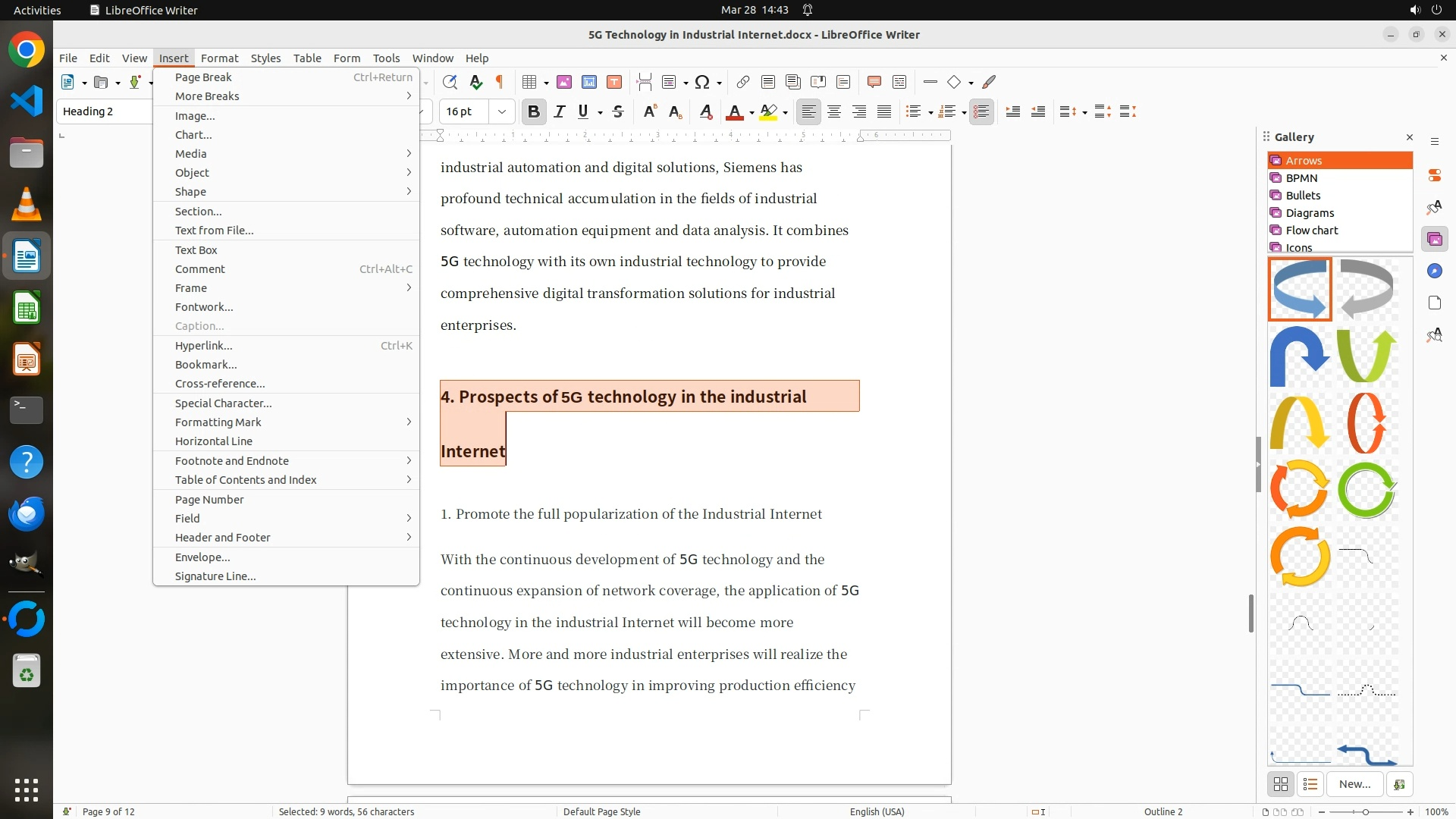Select blue curved U-turn arrow thumbnail

1300,355
